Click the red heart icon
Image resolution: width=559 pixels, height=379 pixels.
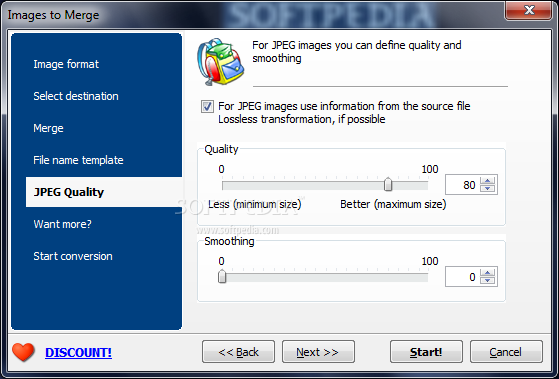pos(23,352)
